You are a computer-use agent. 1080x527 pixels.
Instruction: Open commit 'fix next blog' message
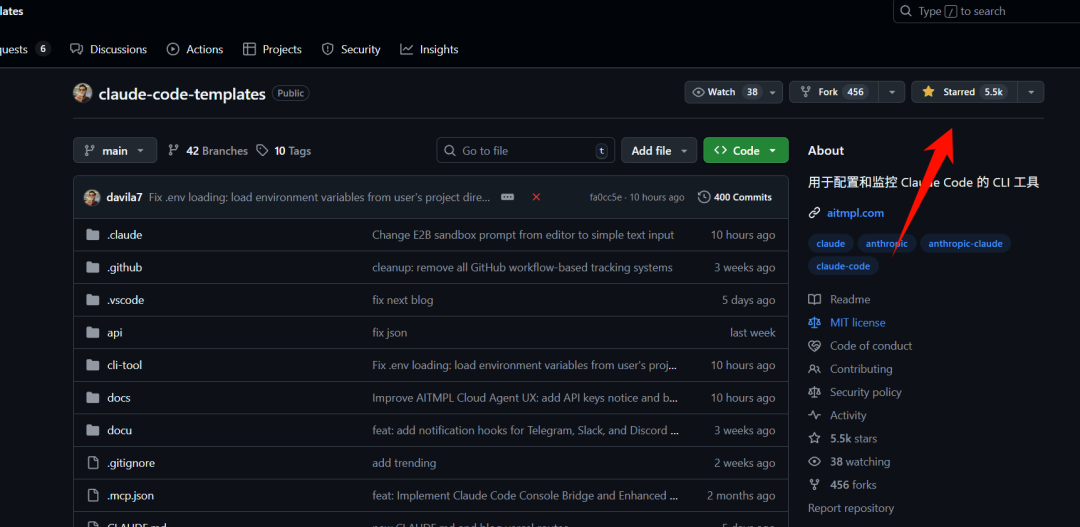(x=402, y=300)
